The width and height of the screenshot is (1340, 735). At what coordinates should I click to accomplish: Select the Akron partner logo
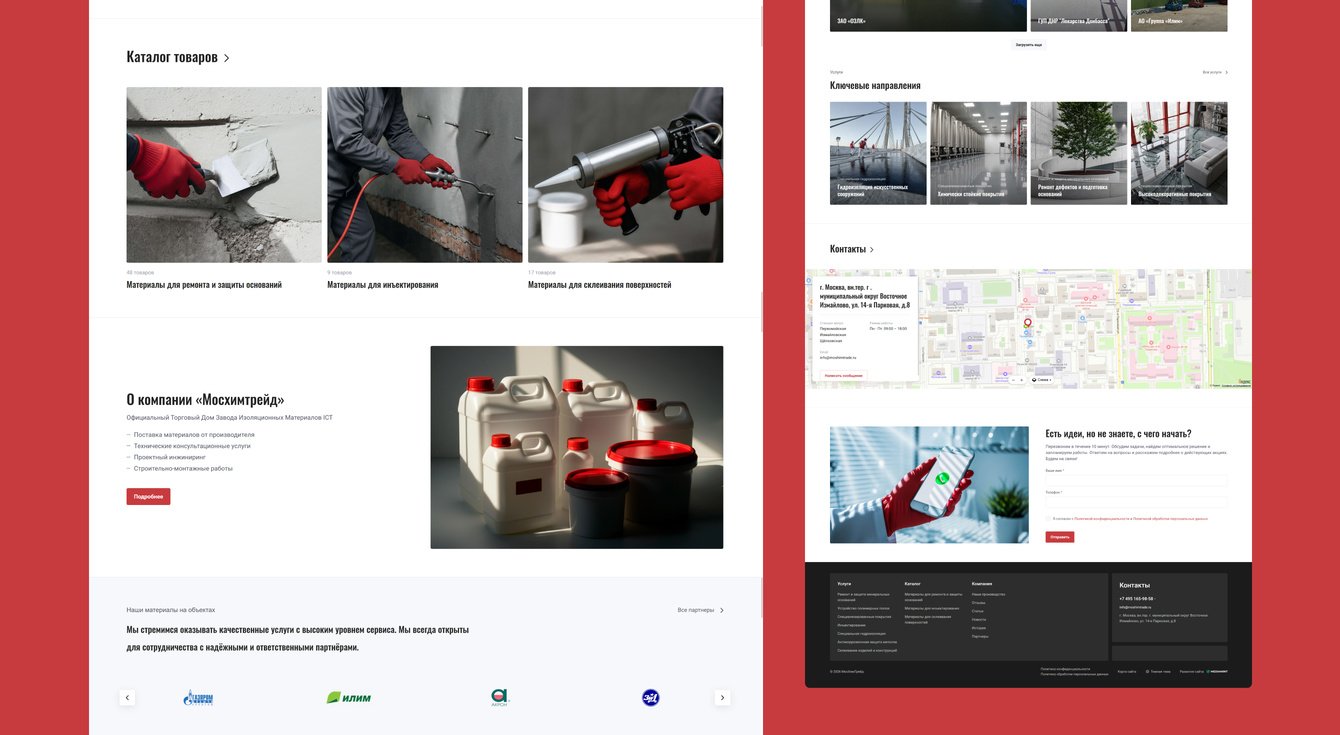(x=499, y=697)
